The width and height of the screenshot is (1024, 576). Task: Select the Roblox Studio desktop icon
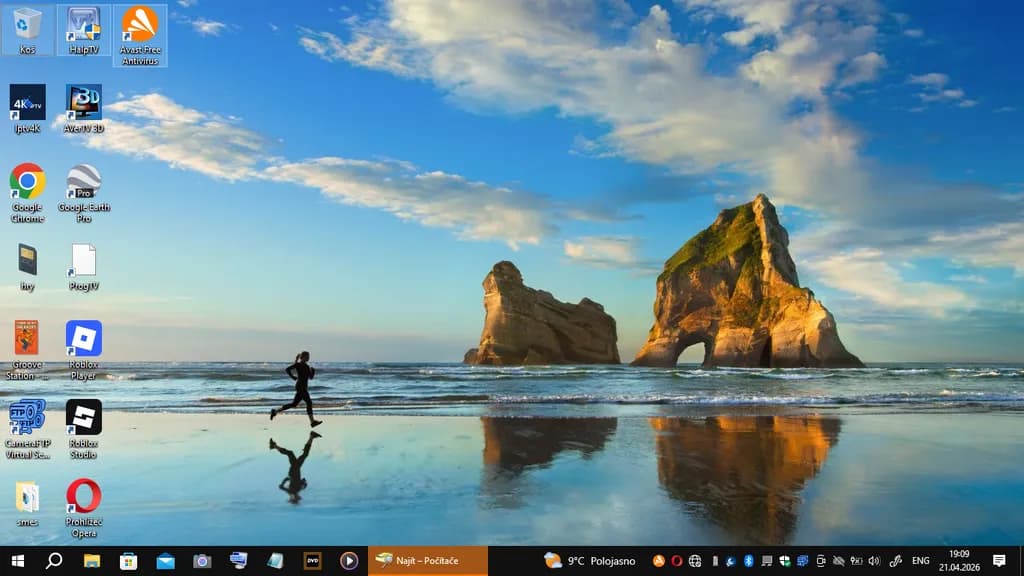(84, 429)
